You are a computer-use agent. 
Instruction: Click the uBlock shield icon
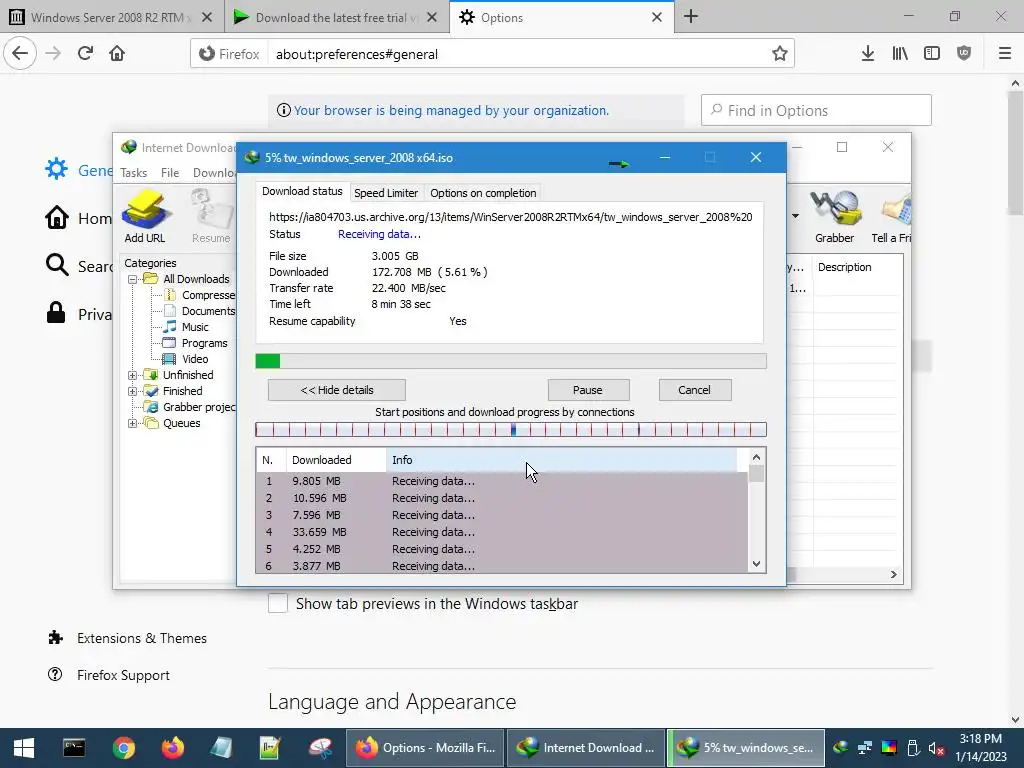click(x=964, y=54)
